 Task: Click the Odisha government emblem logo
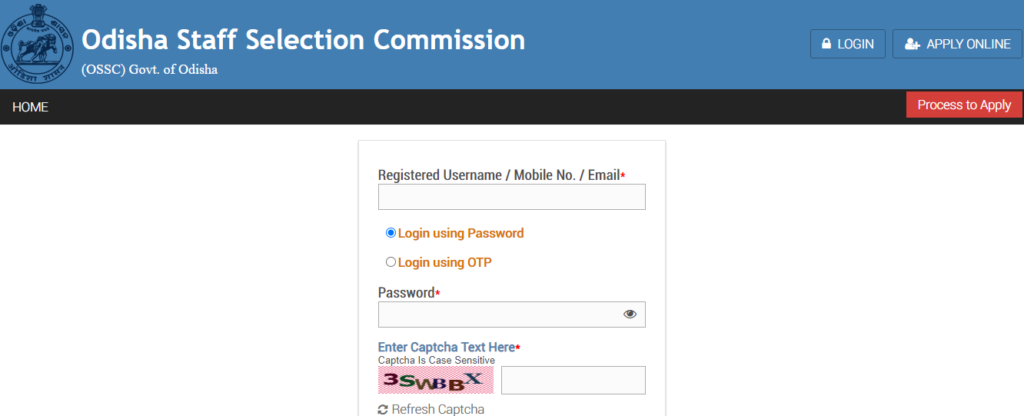38,44
